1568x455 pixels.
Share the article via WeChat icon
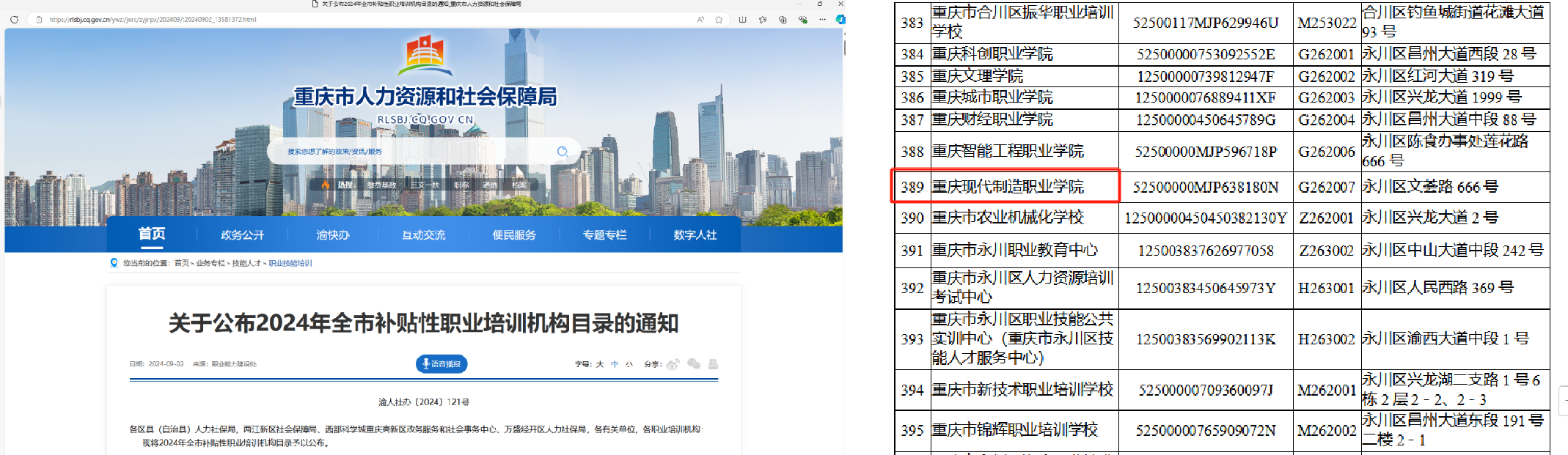pos(694,364)
